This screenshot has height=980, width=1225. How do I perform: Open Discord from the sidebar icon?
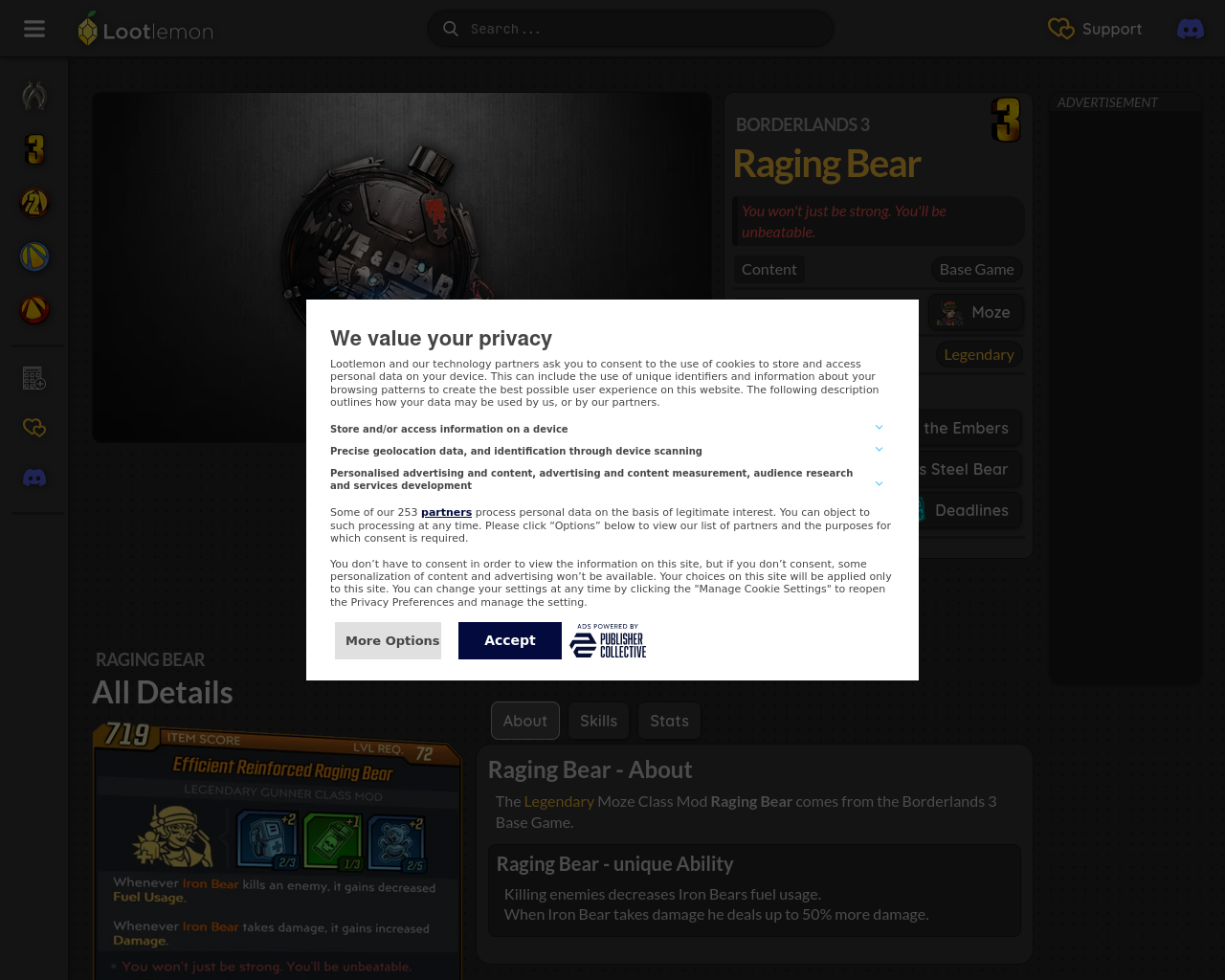[x=34, y=478]
